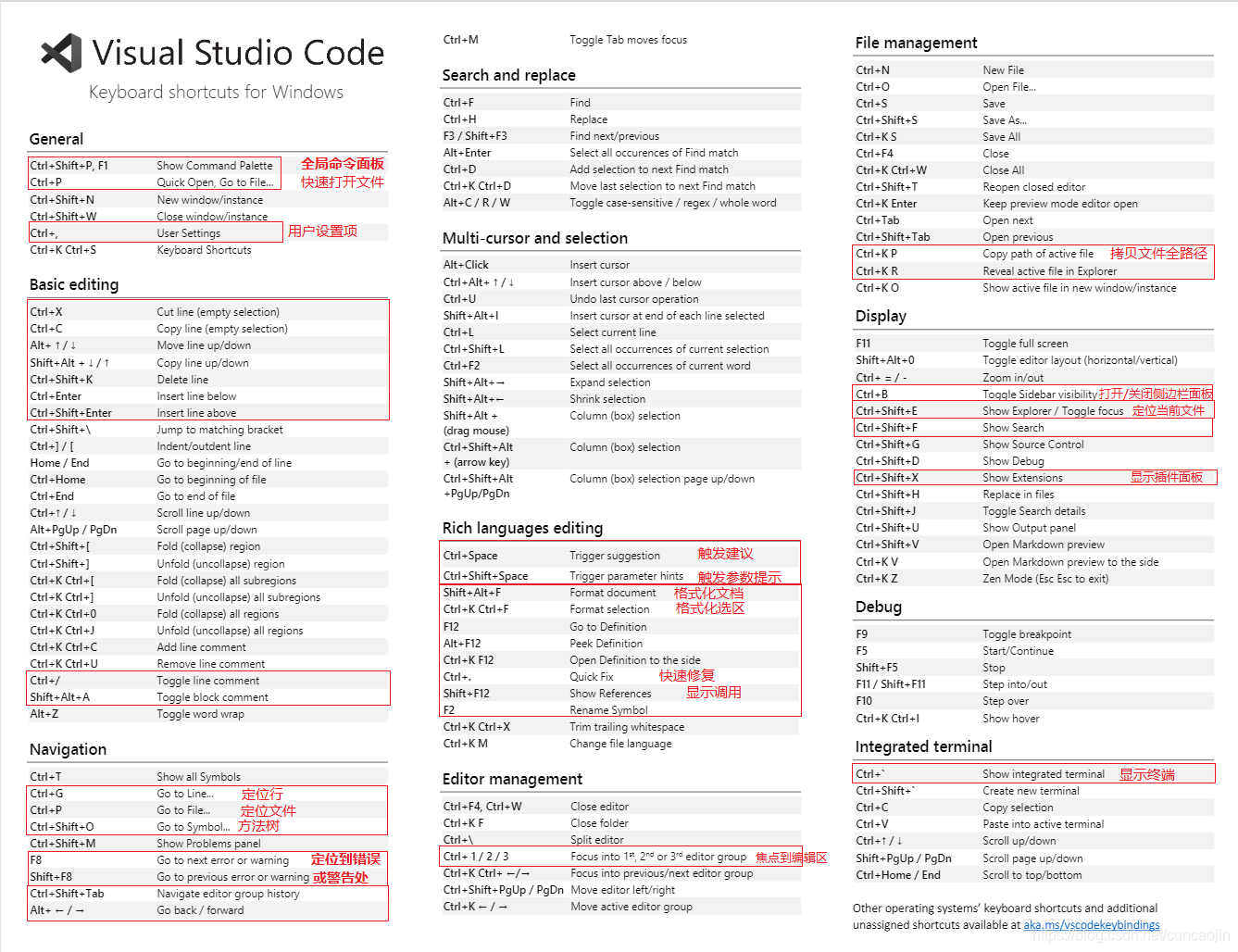Click the 'Trigger suggestion' row
Image resolution: width=1238 pixels, height=952 pixels.
coord(621,556)
